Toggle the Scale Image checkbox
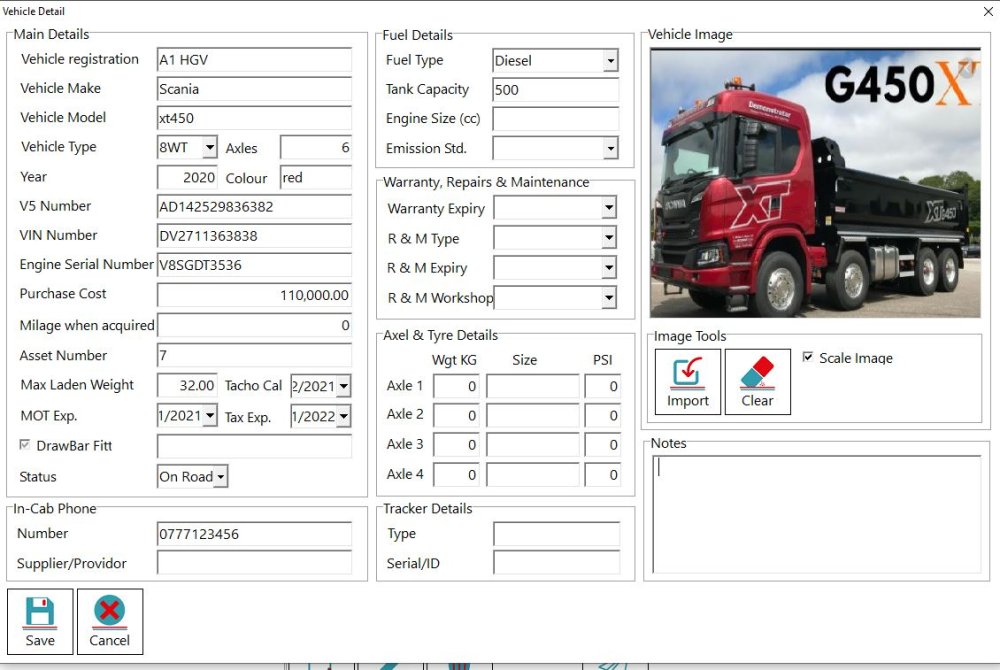Viewport: 1000px width, 670px height. 807,357
